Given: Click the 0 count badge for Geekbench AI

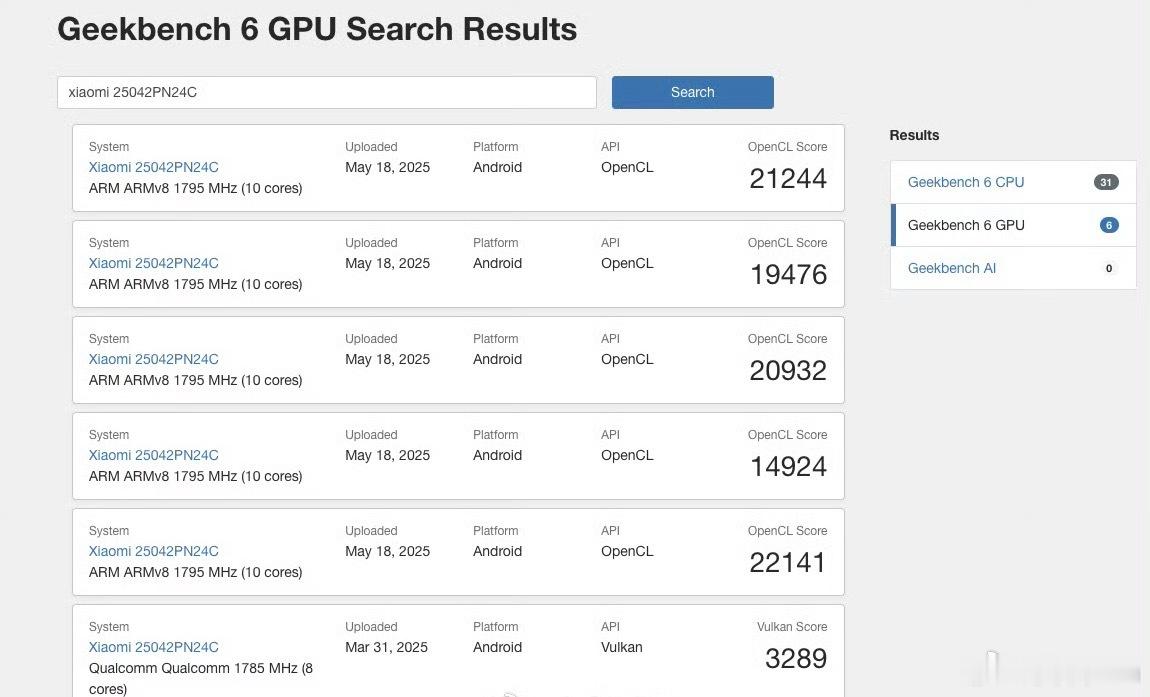Looking at the screenshot, I should pyautogui.click(x=1108, y=268).
